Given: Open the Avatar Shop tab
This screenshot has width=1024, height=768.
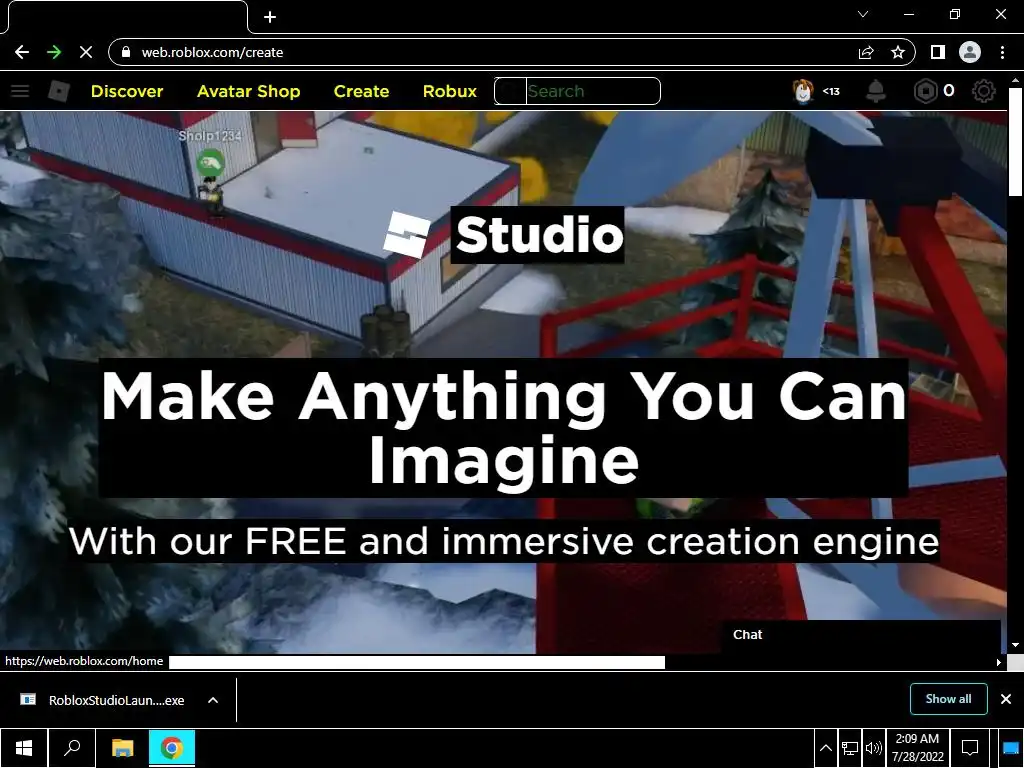Looking at the screenshot, I should tap(248, 91).
